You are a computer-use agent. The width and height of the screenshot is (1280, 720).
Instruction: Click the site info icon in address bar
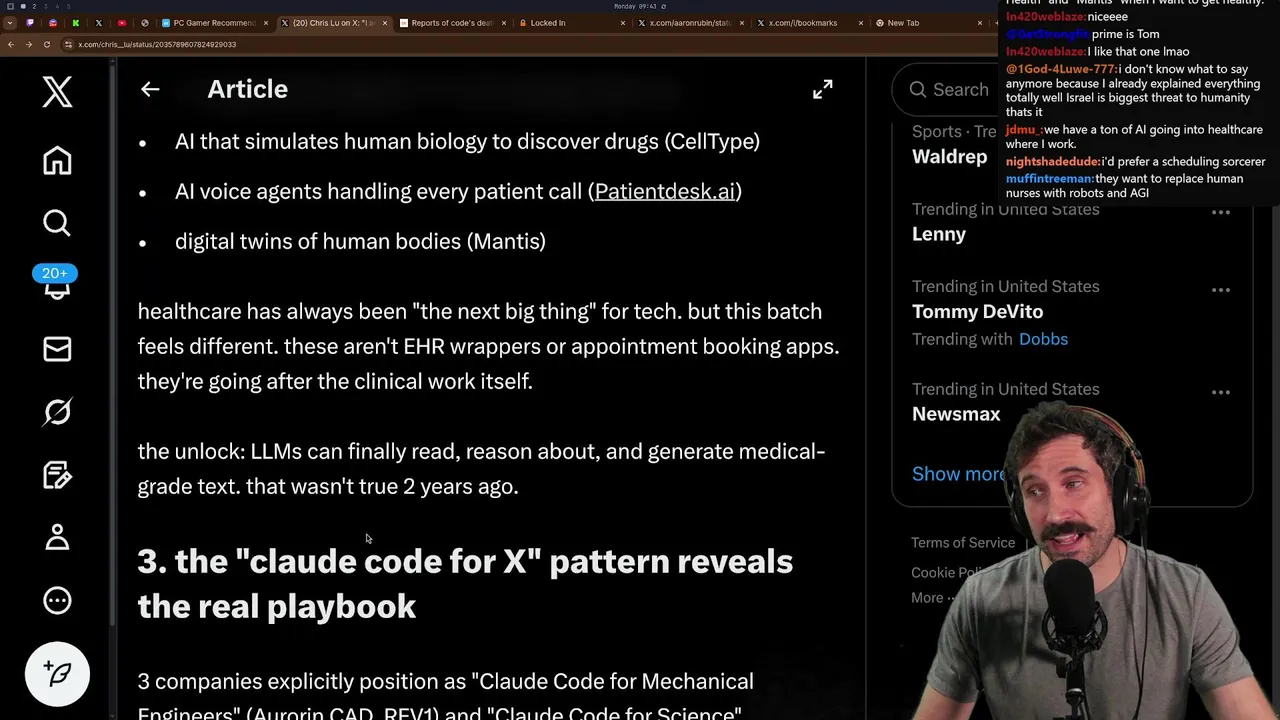coord(68,44)
